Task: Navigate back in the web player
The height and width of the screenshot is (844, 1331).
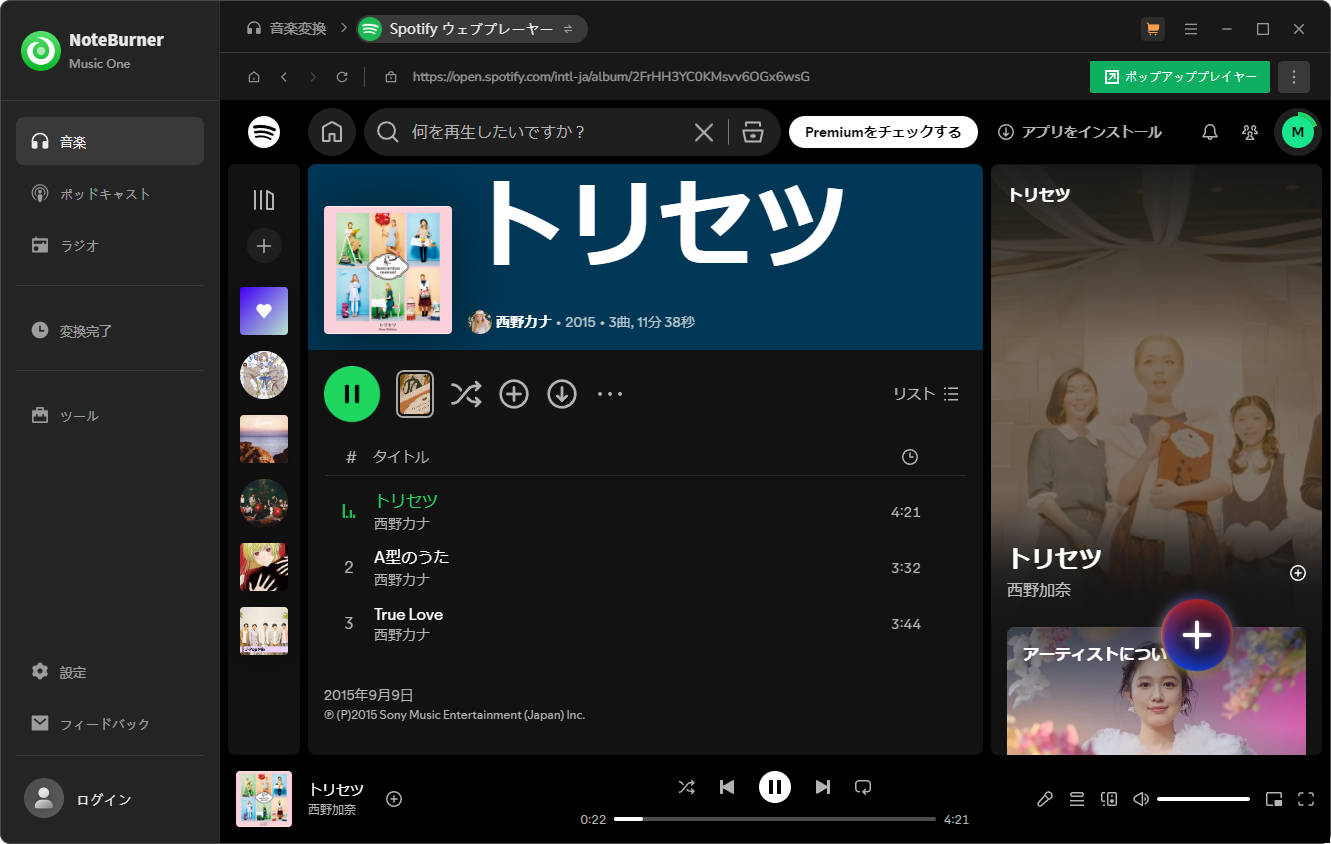Action: pos(284,77)
